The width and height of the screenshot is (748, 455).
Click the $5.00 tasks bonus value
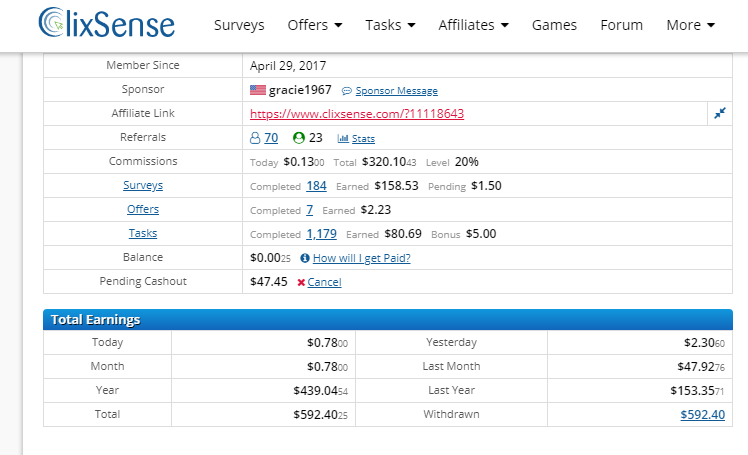pyautogui.click(x=481, y=234)
